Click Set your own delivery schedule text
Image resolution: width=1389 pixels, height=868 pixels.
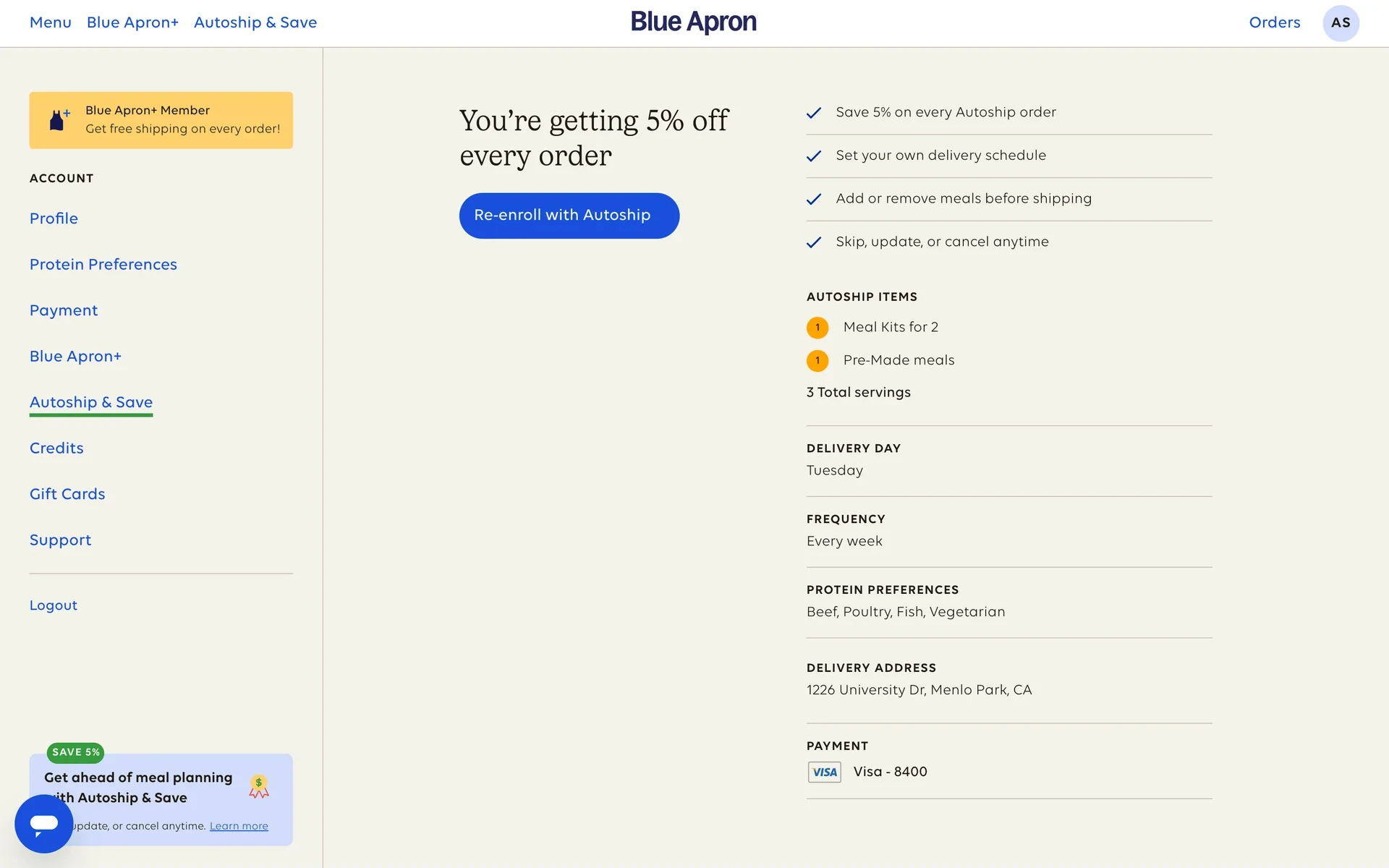click(x=940, y=156)
